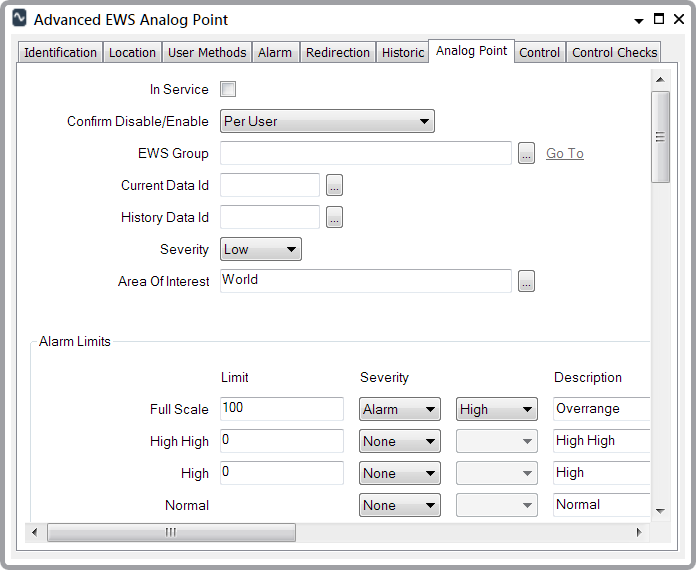Click the Full Scale Limit input field

coord(281,409)
